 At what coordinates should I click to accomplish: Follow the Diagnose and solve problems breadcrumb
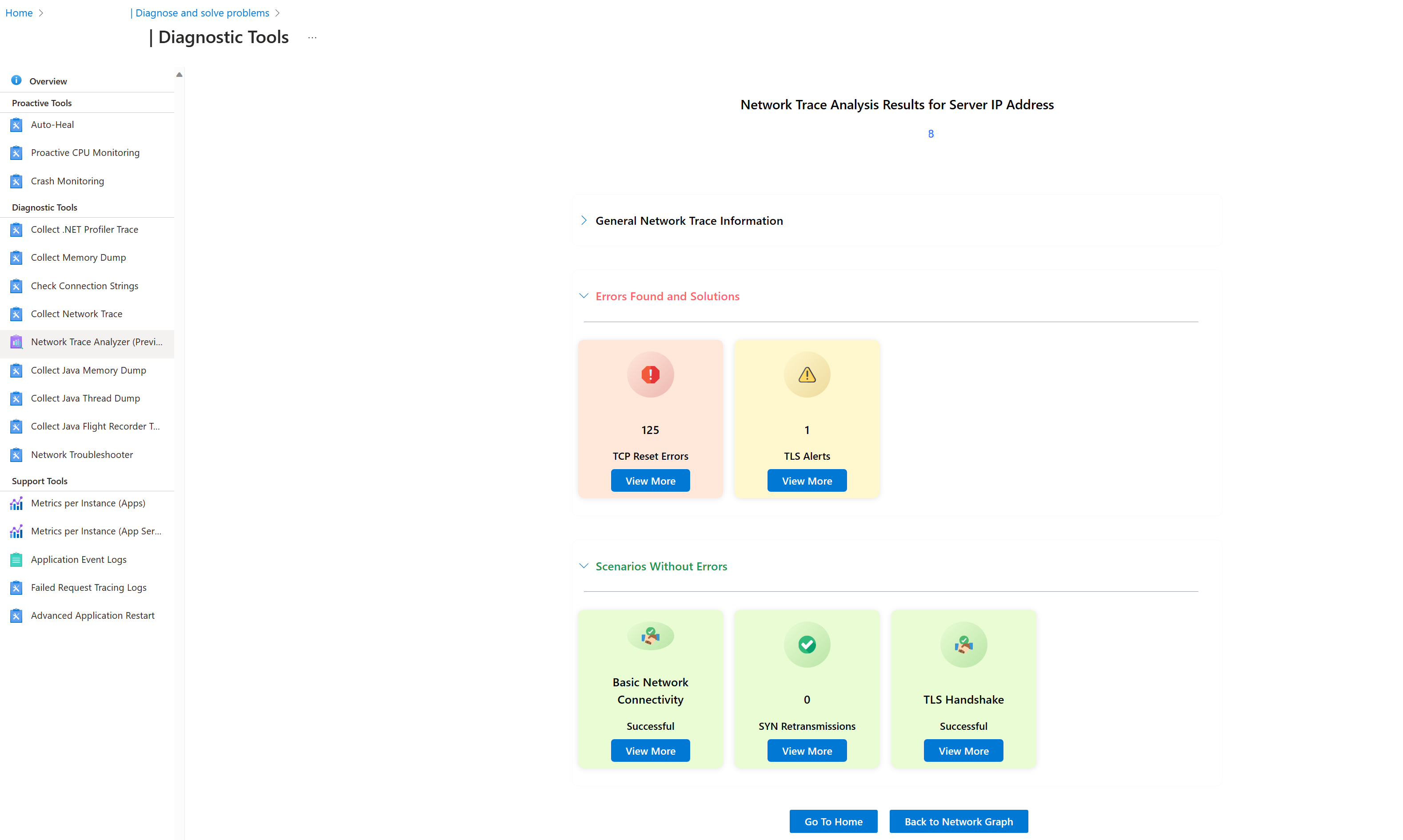pyautogui.click(x=202, y=12)
